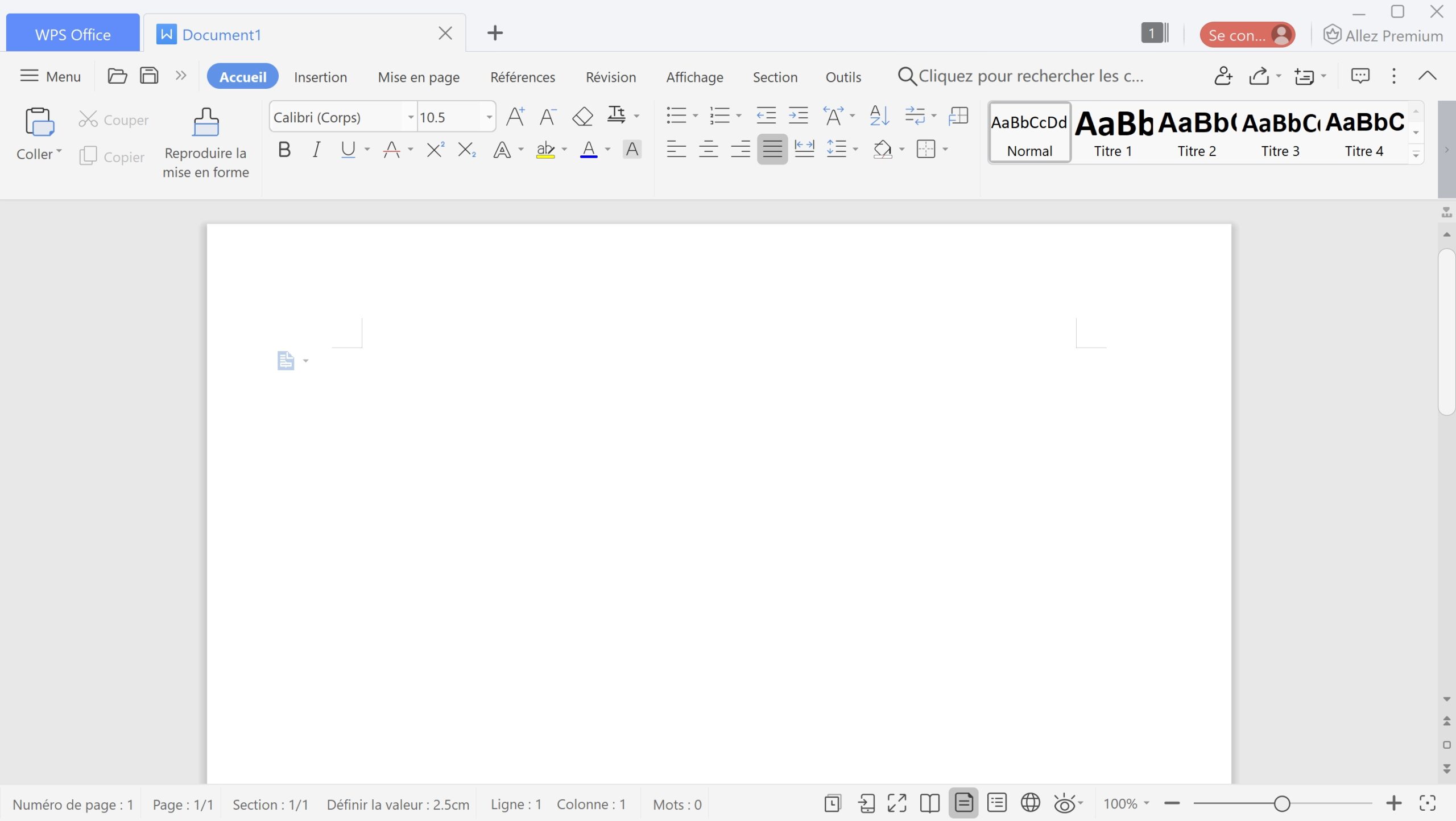Decrease font size with the A- icon

(548, 116)
